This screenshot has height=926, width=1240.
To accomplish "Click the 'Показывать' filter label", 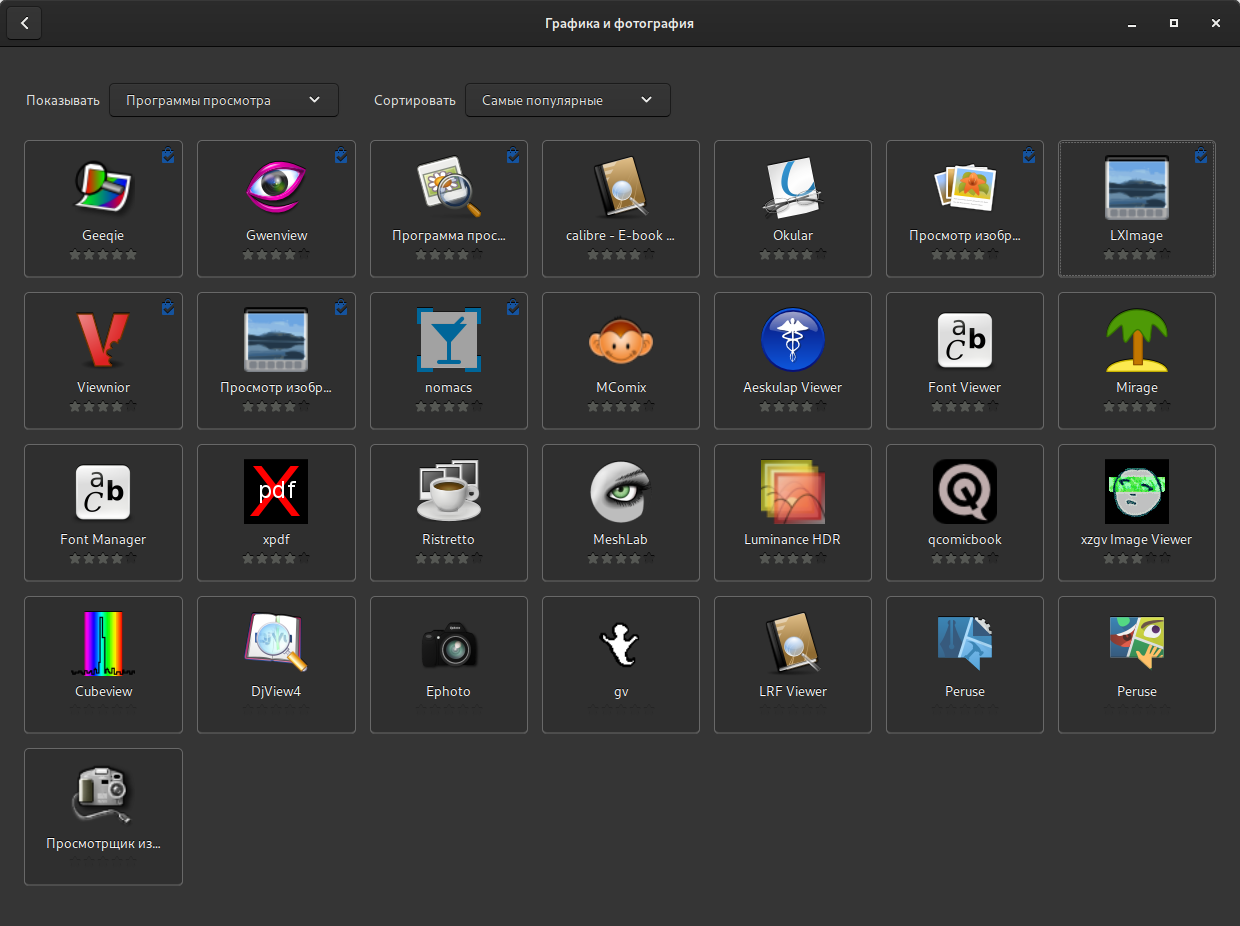I will [x=63, y=100].
